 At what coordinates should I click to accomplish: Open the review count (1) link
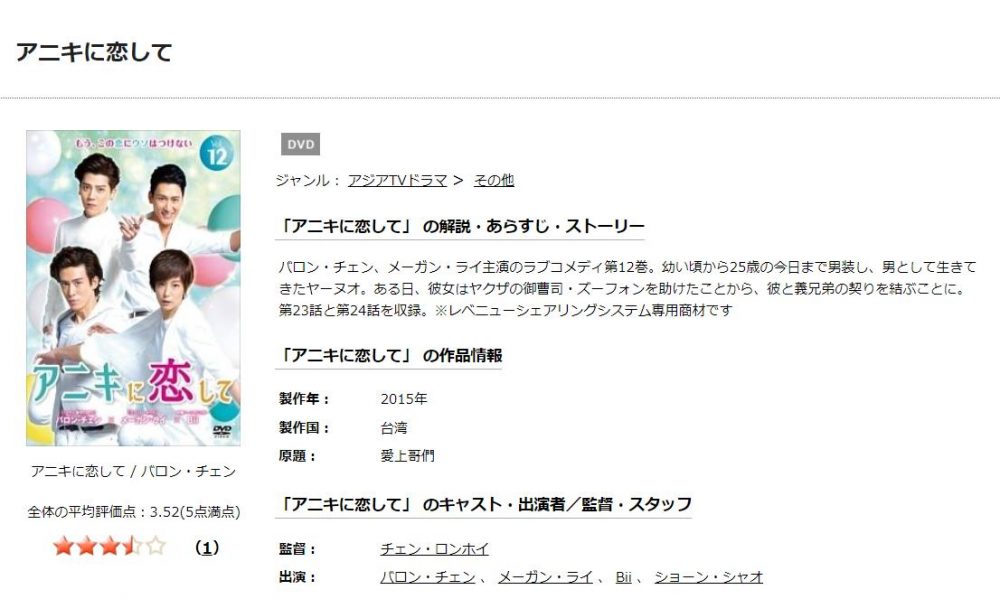(x=207, y=547)
